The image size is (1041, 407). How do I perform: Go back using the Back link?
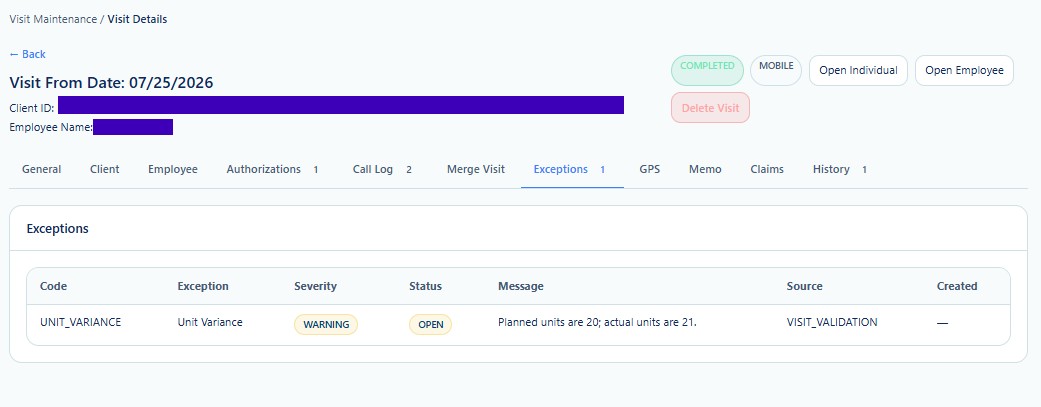point(27,54)
